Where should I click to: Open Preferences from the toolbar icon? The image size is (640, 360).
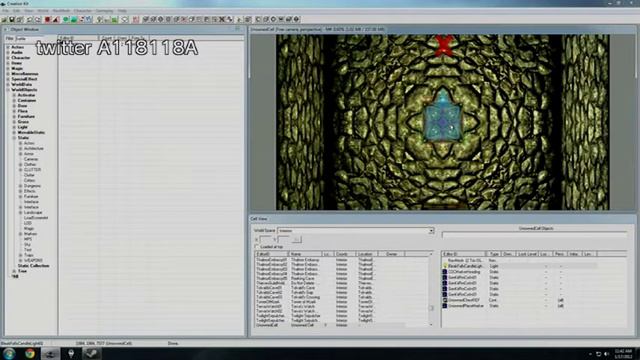coord(20,19)
